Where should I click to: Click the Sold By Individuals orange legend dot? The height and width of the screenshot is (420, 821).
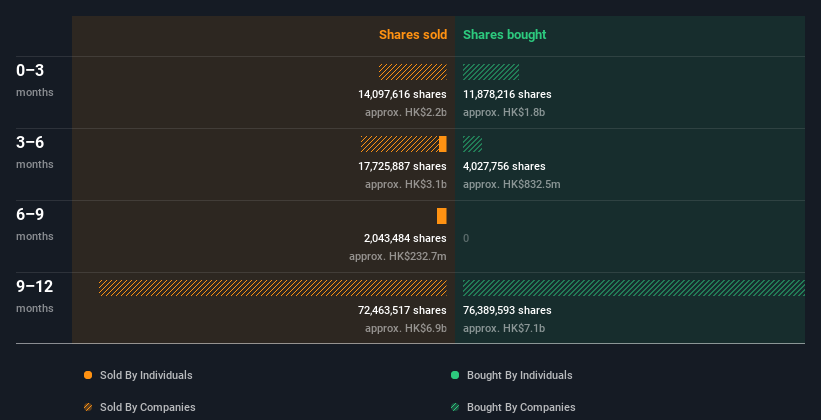[88, 375]
